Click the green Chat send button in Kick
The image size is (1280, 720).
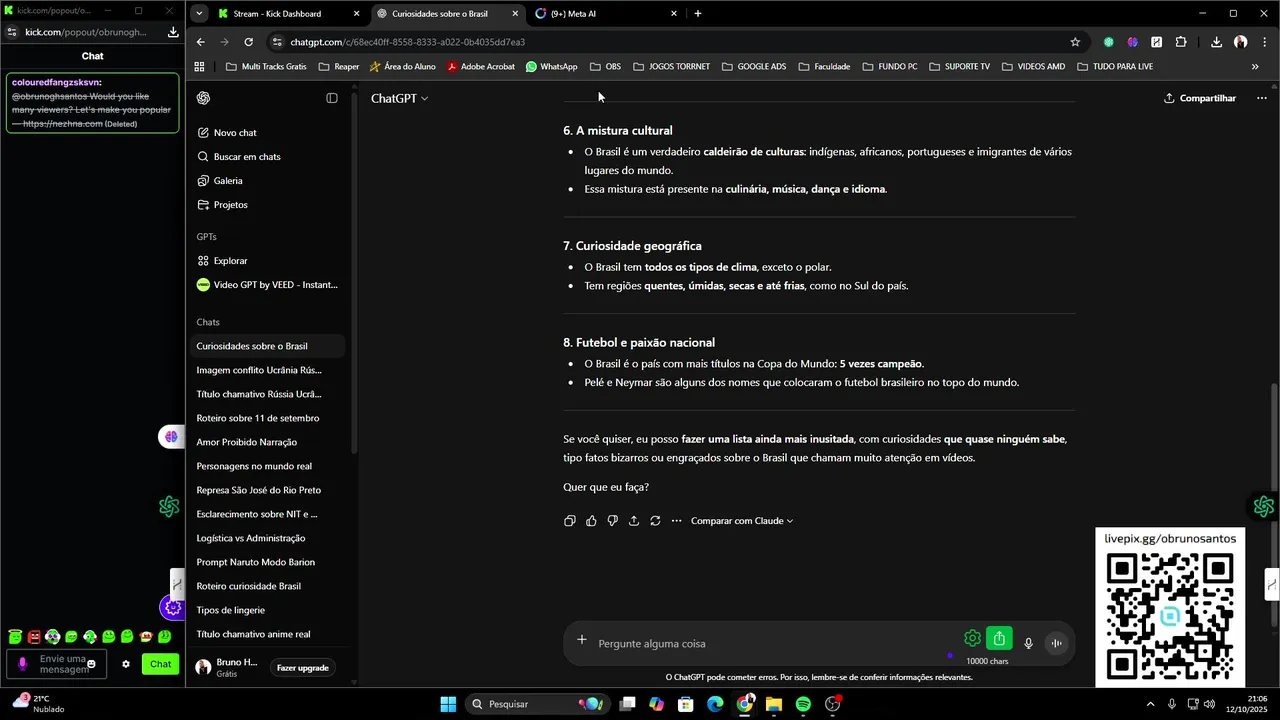161,664
